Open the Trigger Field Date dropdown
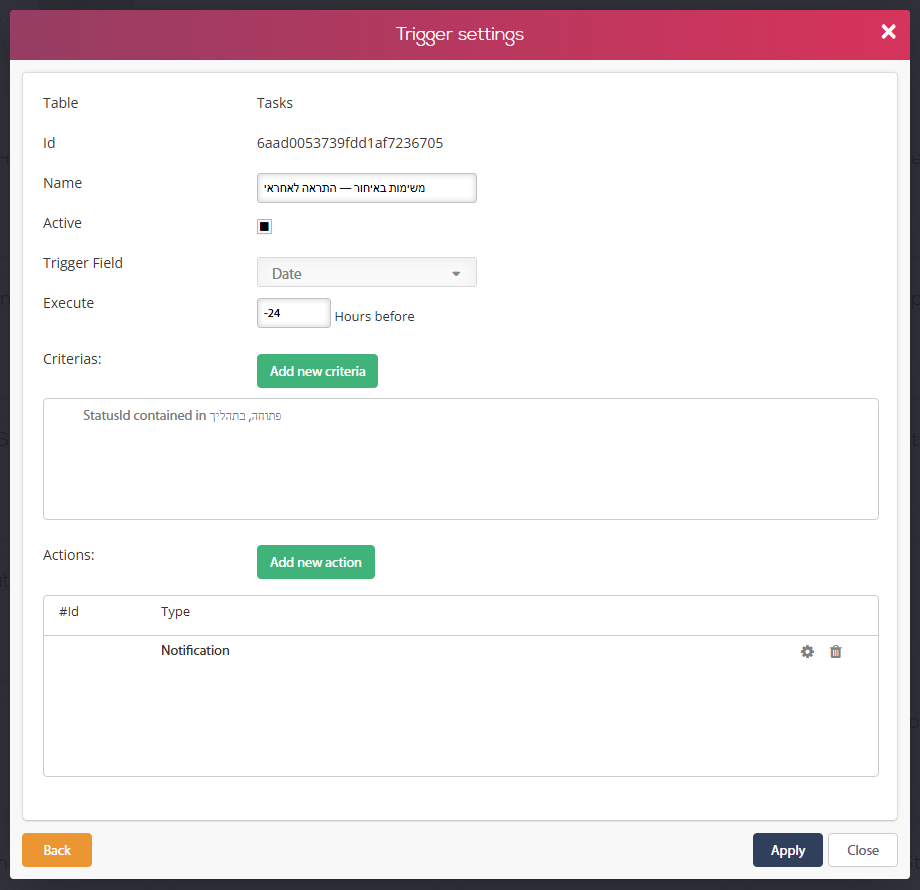Screen dimensions: 920x890 pos(367,272)
